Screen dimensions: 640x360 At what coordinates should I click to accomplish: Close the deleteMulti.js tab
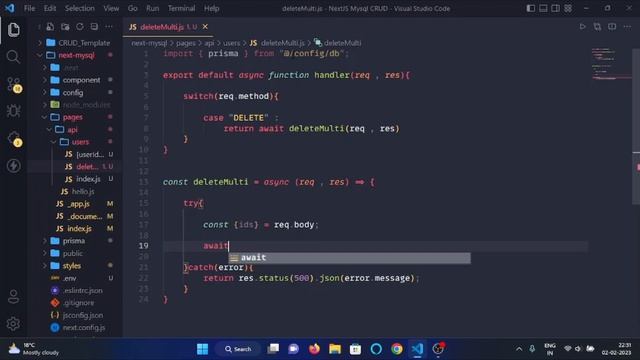[x=205, y=27]
